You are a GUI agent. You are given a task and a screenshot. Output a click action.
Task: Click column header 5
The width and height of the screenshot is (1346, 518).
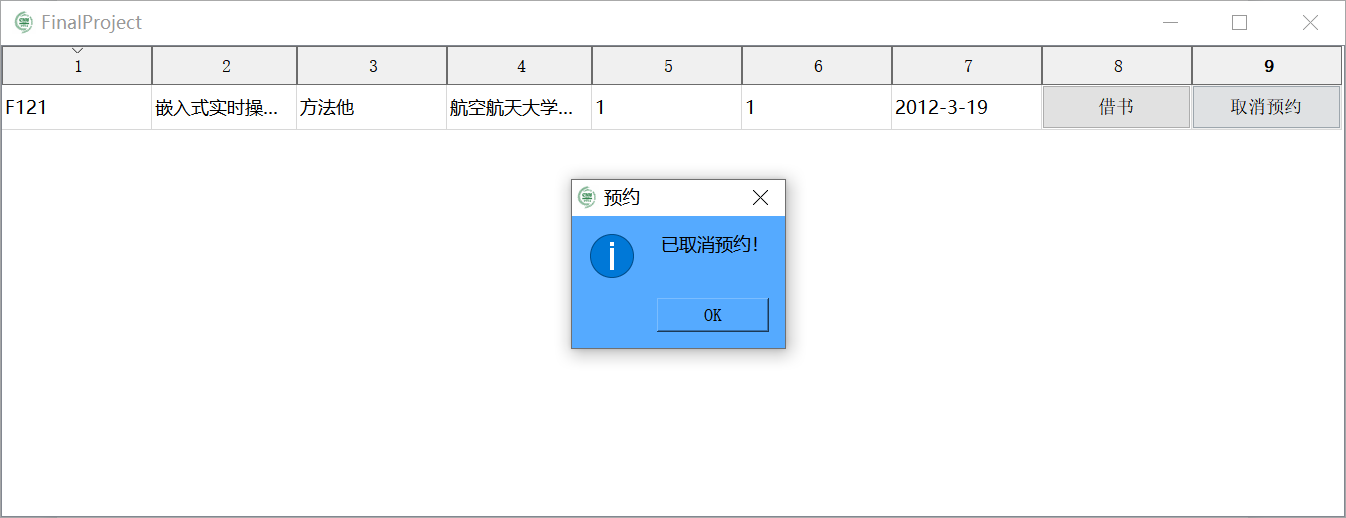[x=667, y=66]
